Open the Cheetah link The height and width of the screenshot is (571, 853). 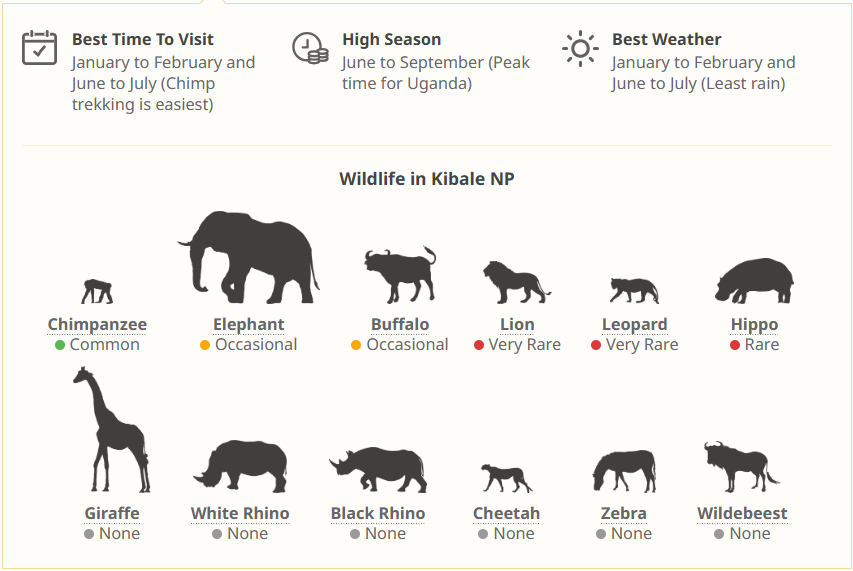(x=506, y=514)
